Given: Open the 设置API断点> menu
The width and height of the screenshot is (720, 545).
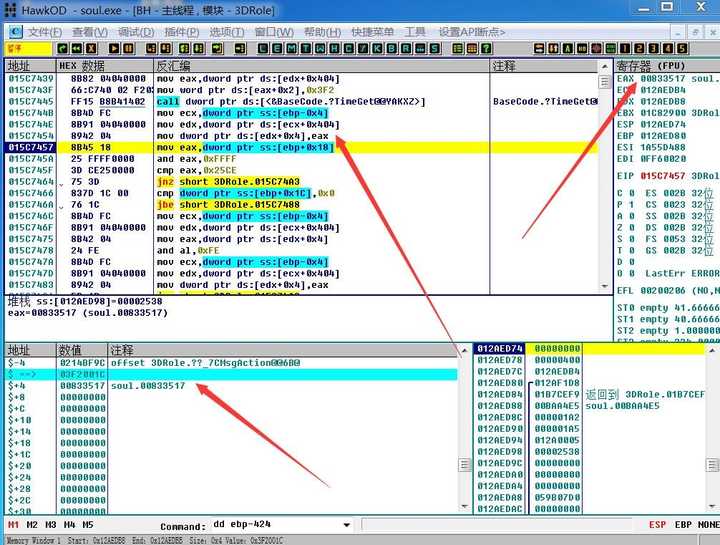Looking at the screenshot, I should click(x=472, y=32).
